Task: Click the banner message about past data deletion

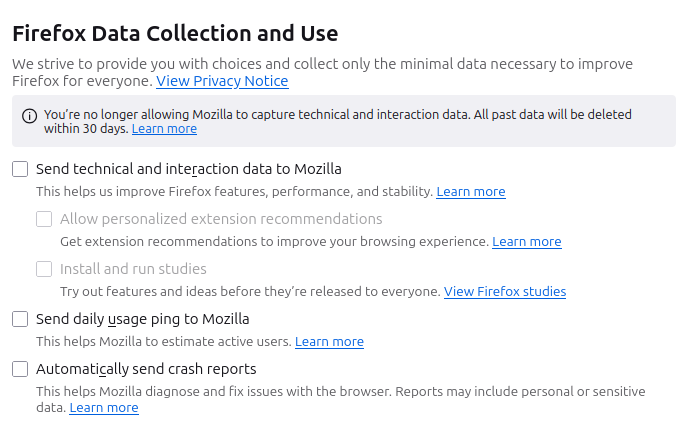Action: (x=337, y=121)
